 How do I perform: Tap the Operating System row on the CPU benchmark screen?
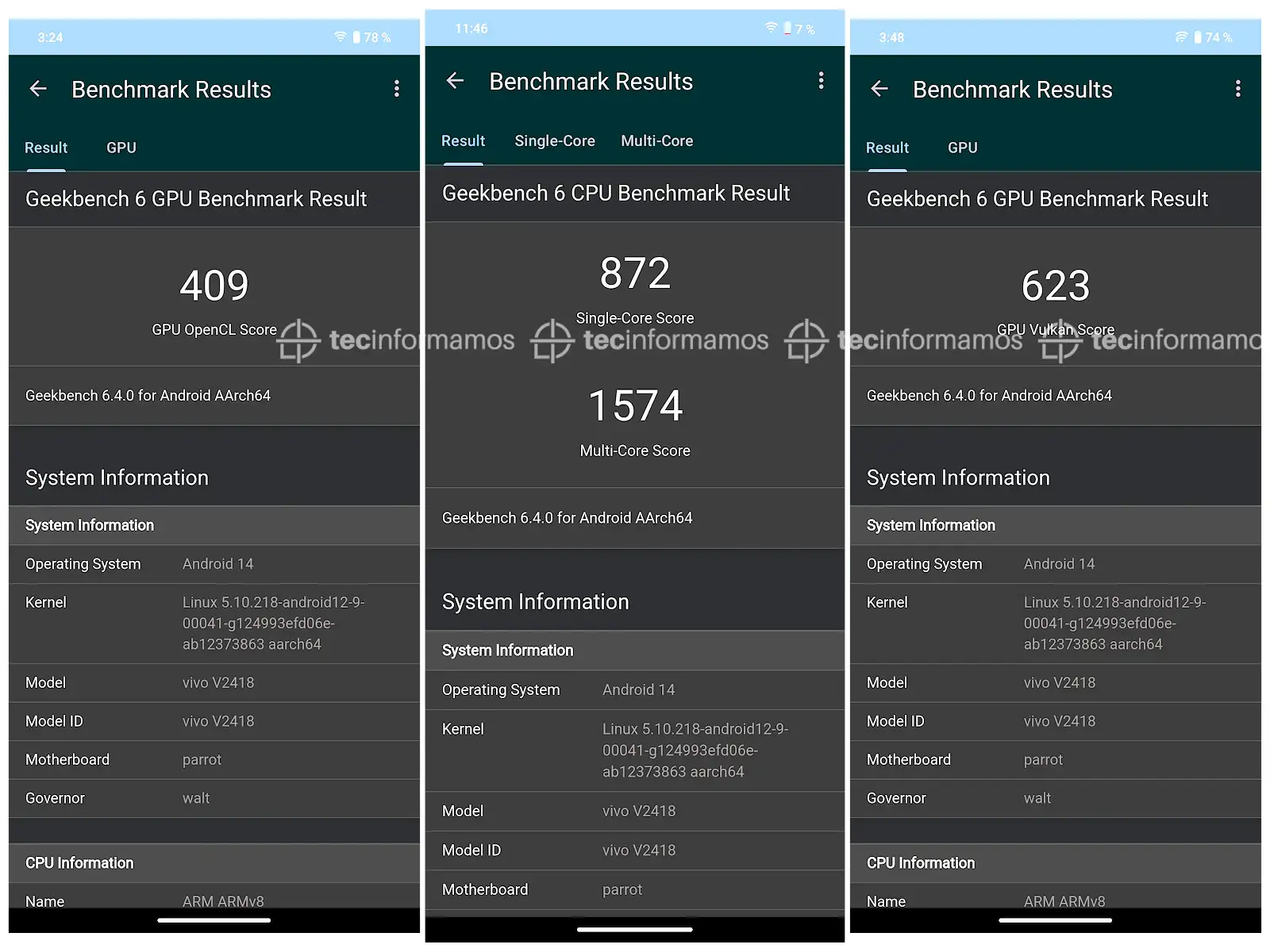coord(635,690)
